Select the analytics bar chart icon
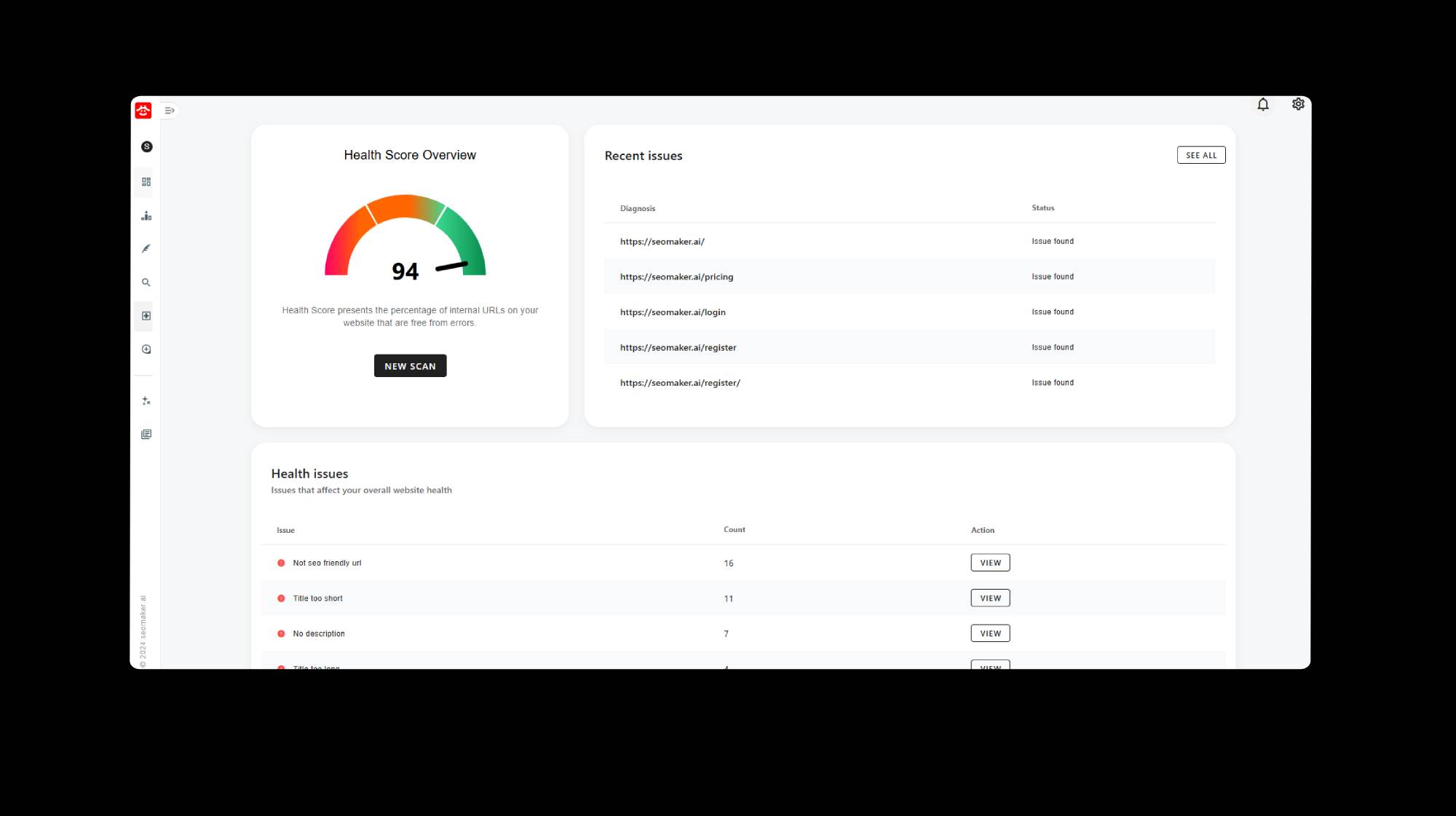The width and height of the screenshot is (1456, 816). tap(146, 215)
